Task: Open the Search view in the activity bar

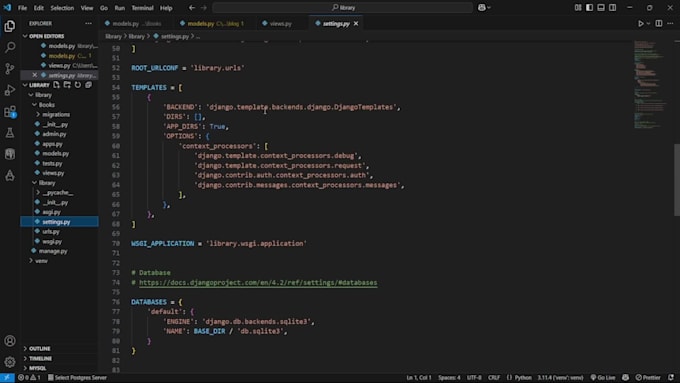Action: (10, 47)
